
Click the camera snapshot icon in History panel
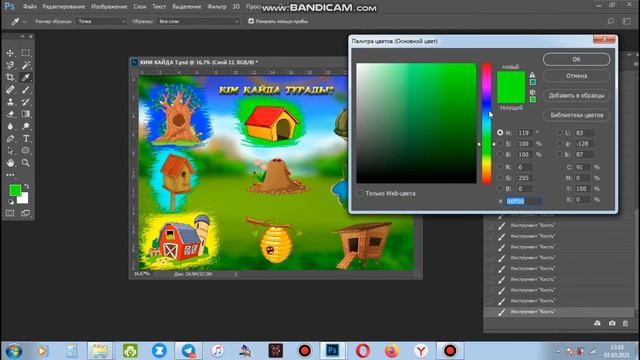[x=612, y=323]
